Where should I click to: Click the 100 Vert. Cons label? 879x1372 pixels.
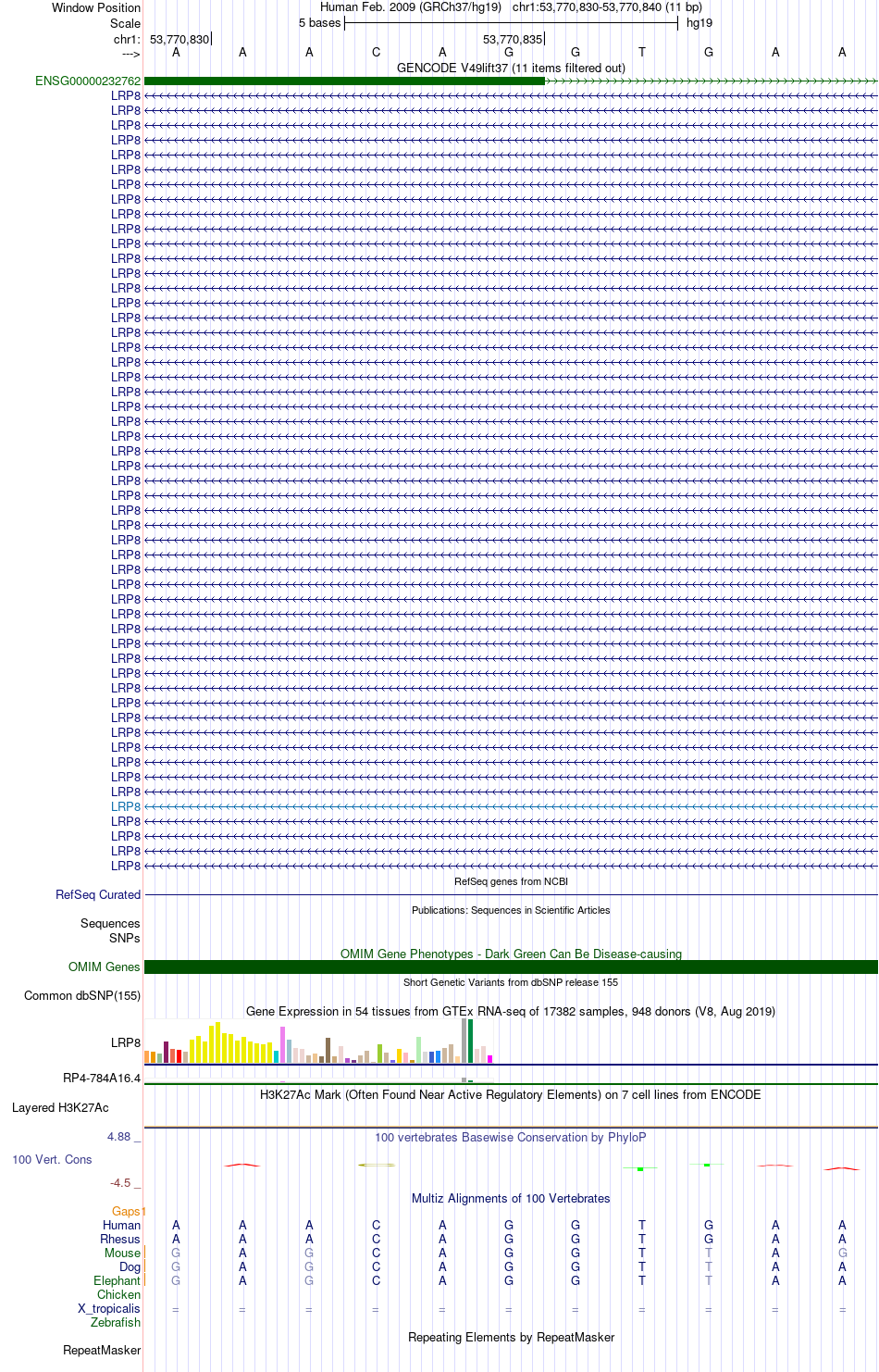pyautogui.click(x=52, y=1160)
